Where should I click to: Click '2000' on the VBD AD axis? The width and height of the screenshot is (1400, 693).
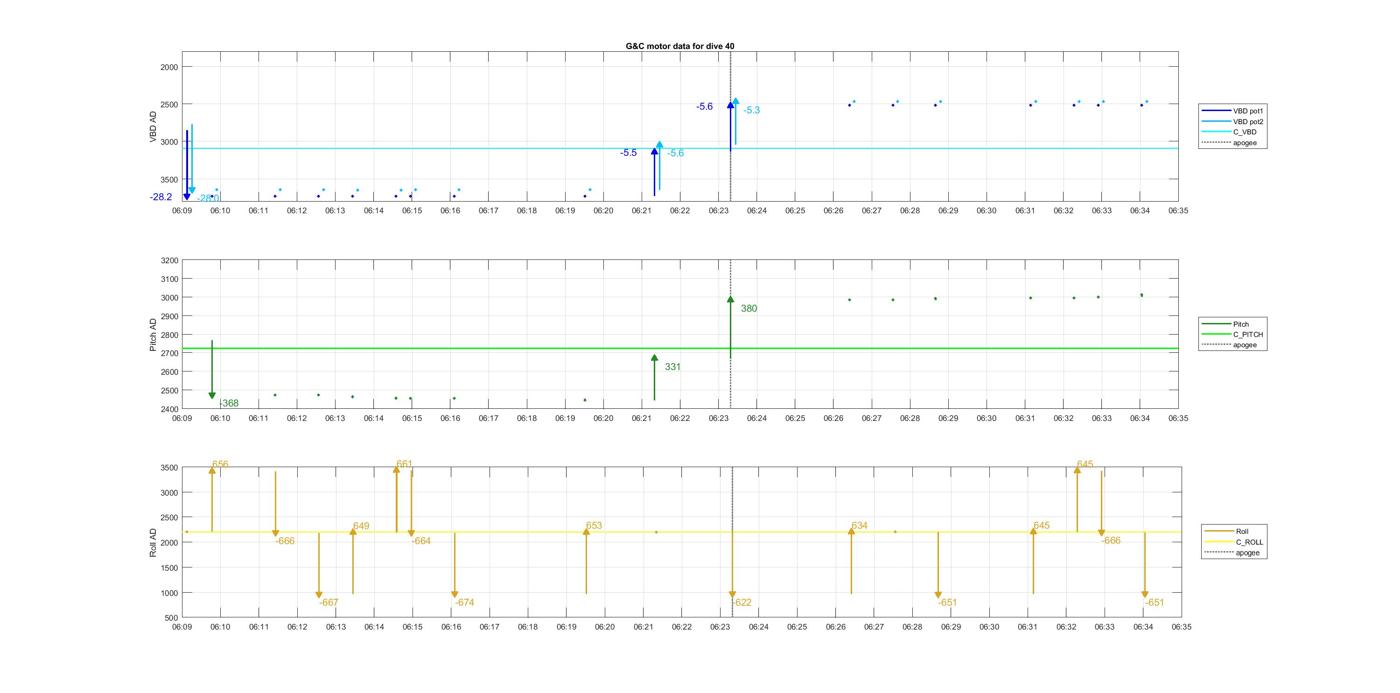click(168, 67)
